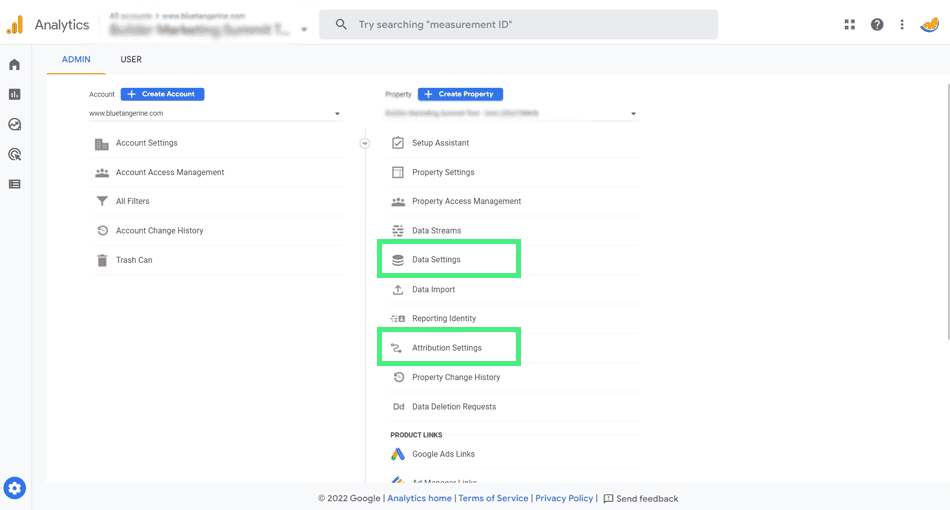The image size is (950, 510).
Task: Click the Admin gear icon
Action: (14, 488)
